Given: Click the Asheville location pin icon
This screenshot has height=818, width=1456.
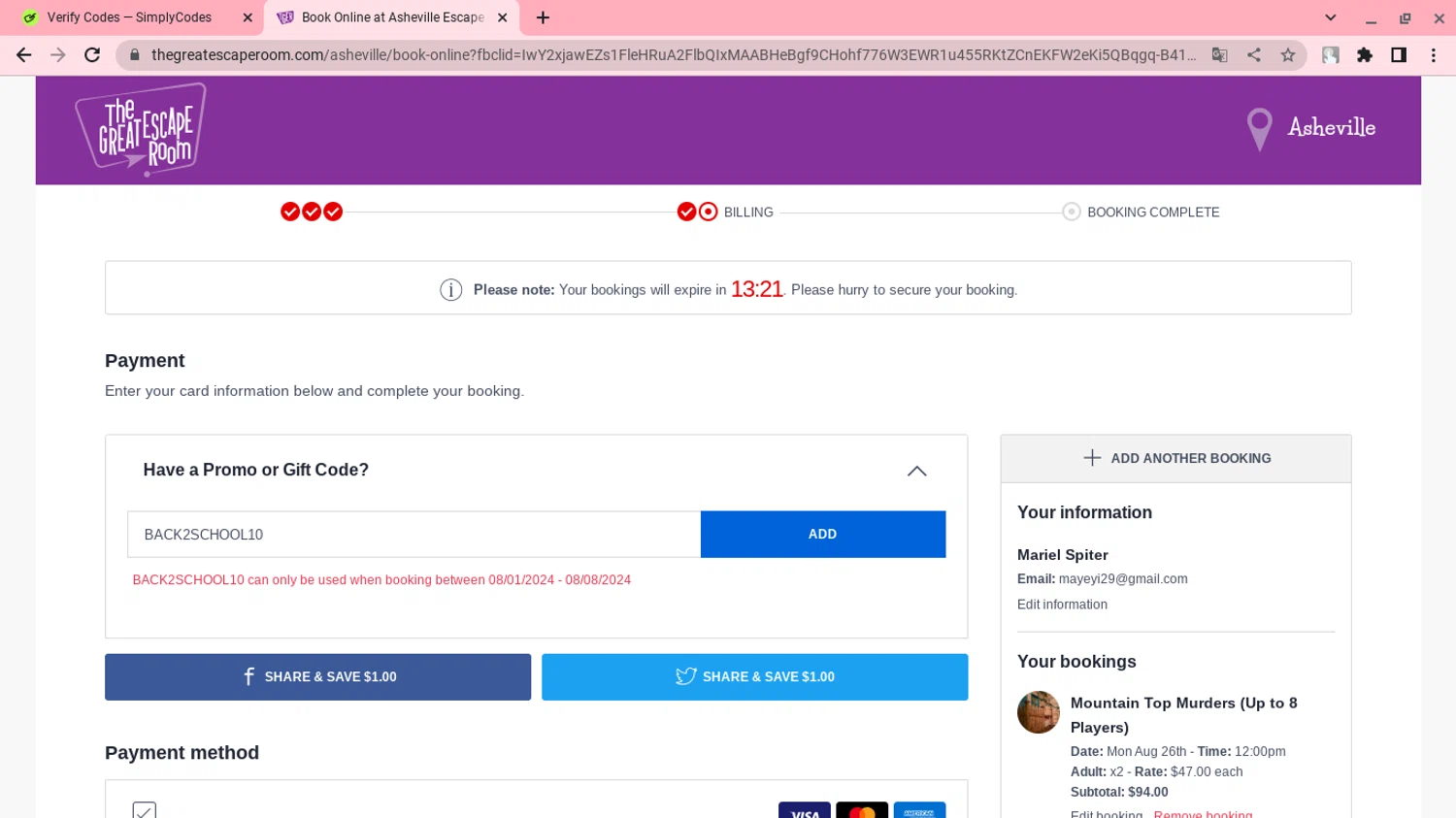Looking at the screenshot, I should [1259, 129].
